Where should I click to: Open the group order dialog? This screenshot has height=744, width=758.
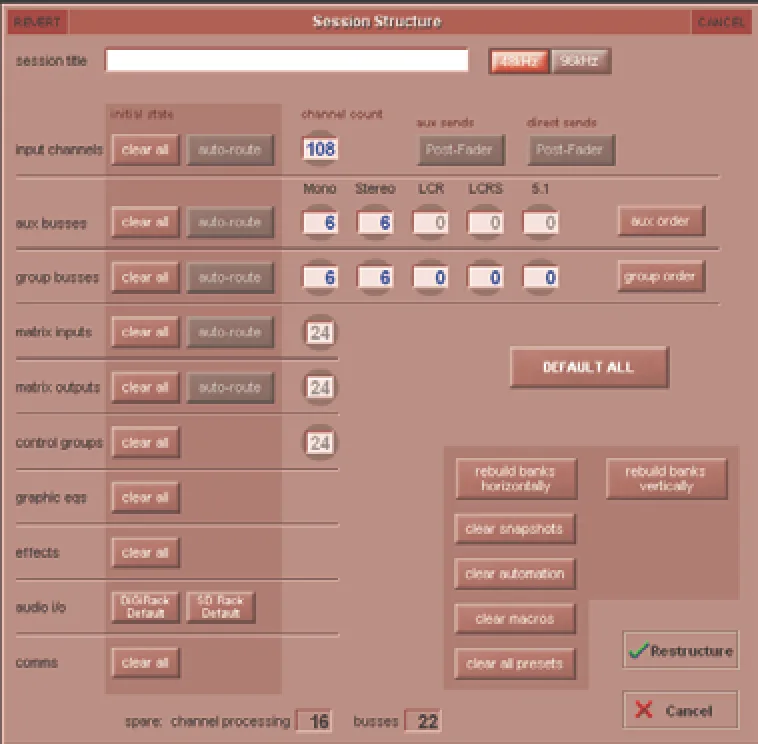click(x=661, y=277)
